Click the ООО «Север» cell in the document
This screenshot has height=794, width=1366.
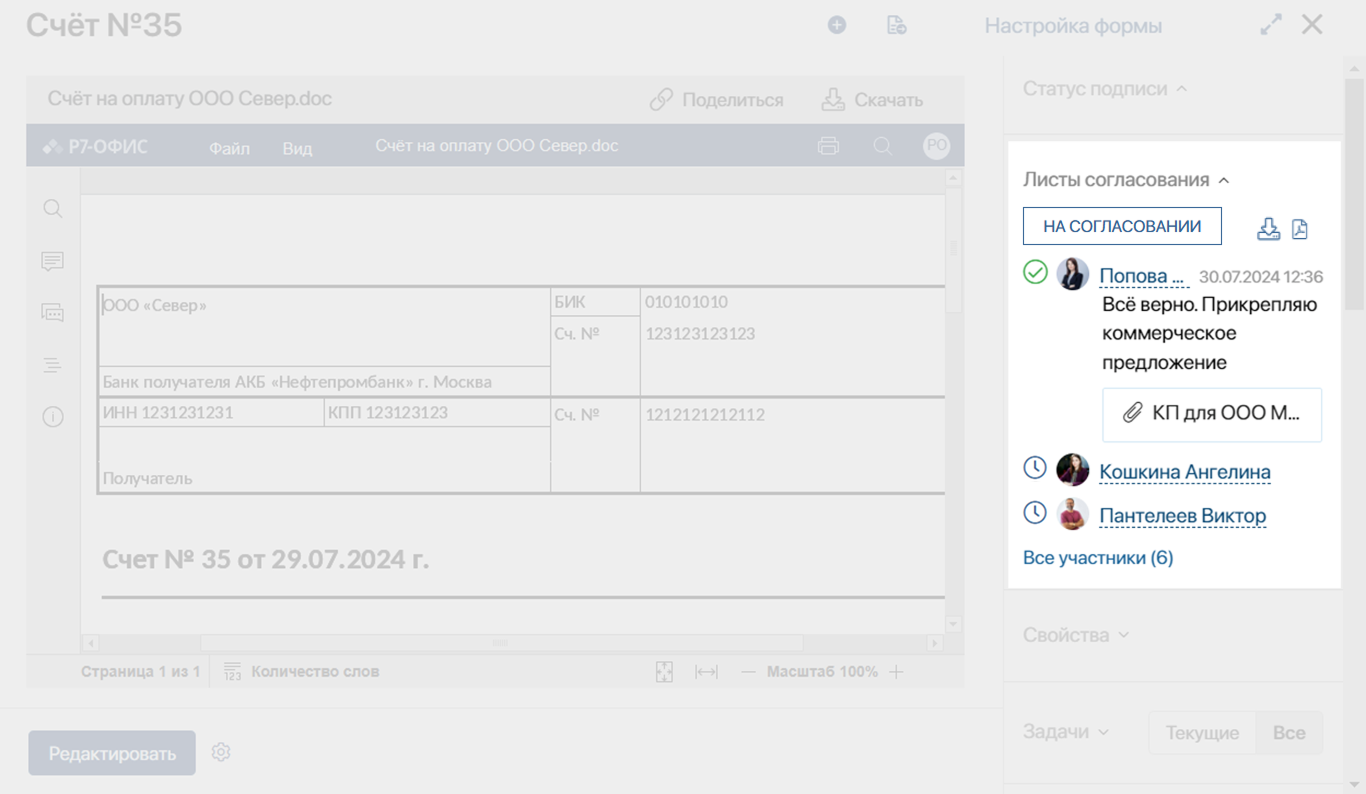325,326
